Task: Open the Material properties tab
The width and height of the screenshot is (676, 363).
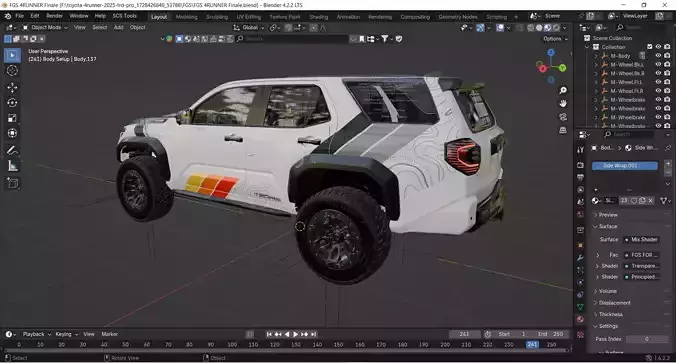Action: (x=580, y=319)
